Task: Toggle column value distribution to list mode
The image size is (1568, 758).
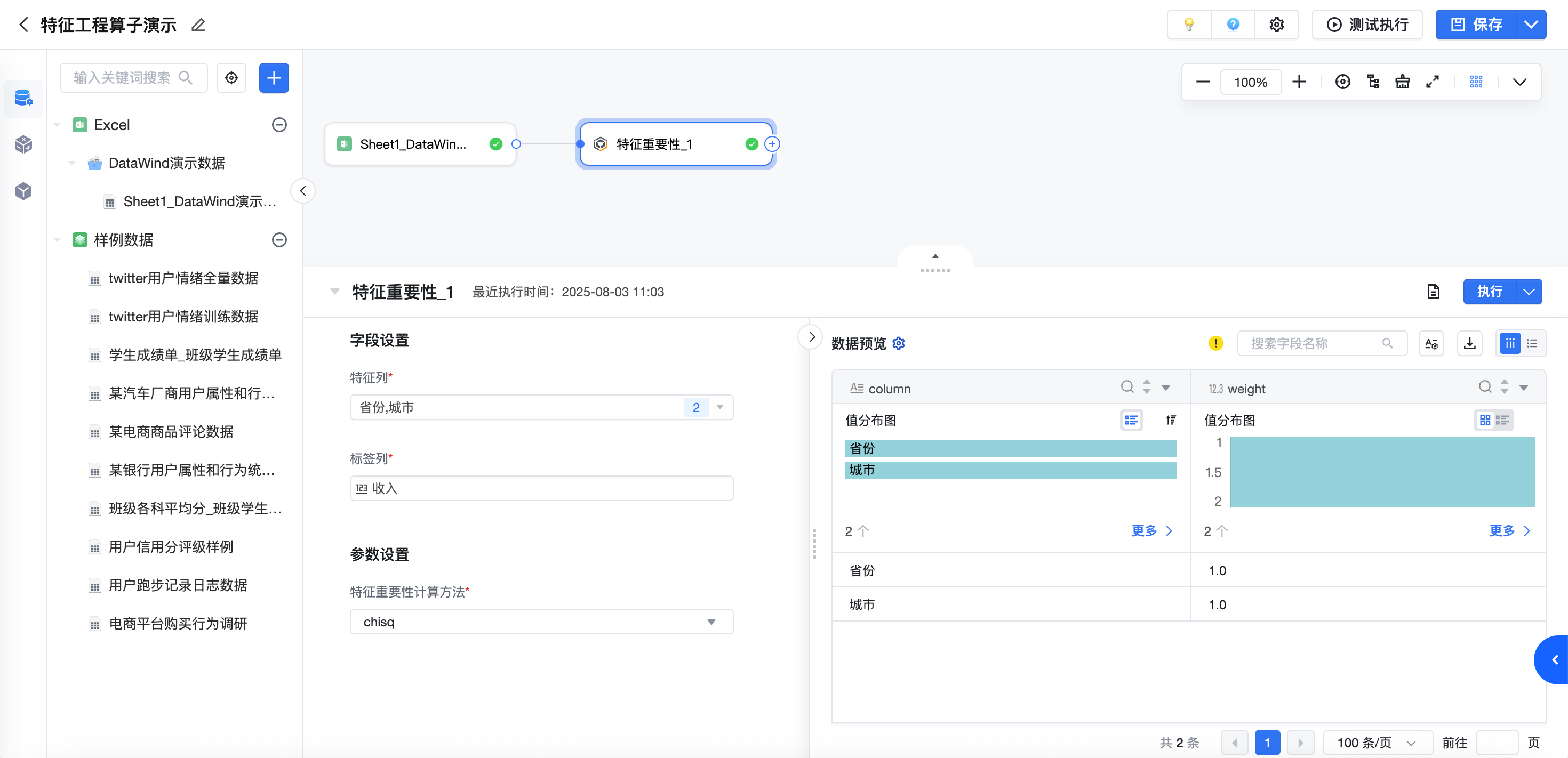Action: point(1131,421)
